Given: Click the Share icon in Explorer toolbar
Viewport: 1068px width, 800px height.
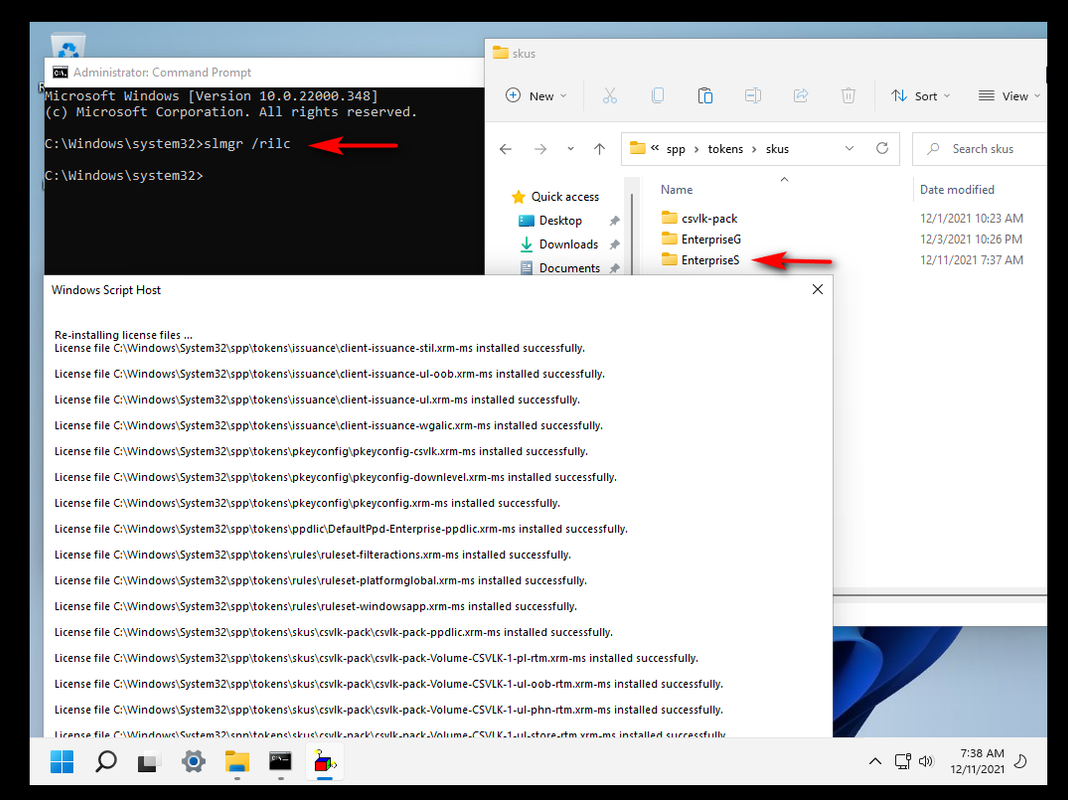Looking at the screenshot, I should point(800,96).
